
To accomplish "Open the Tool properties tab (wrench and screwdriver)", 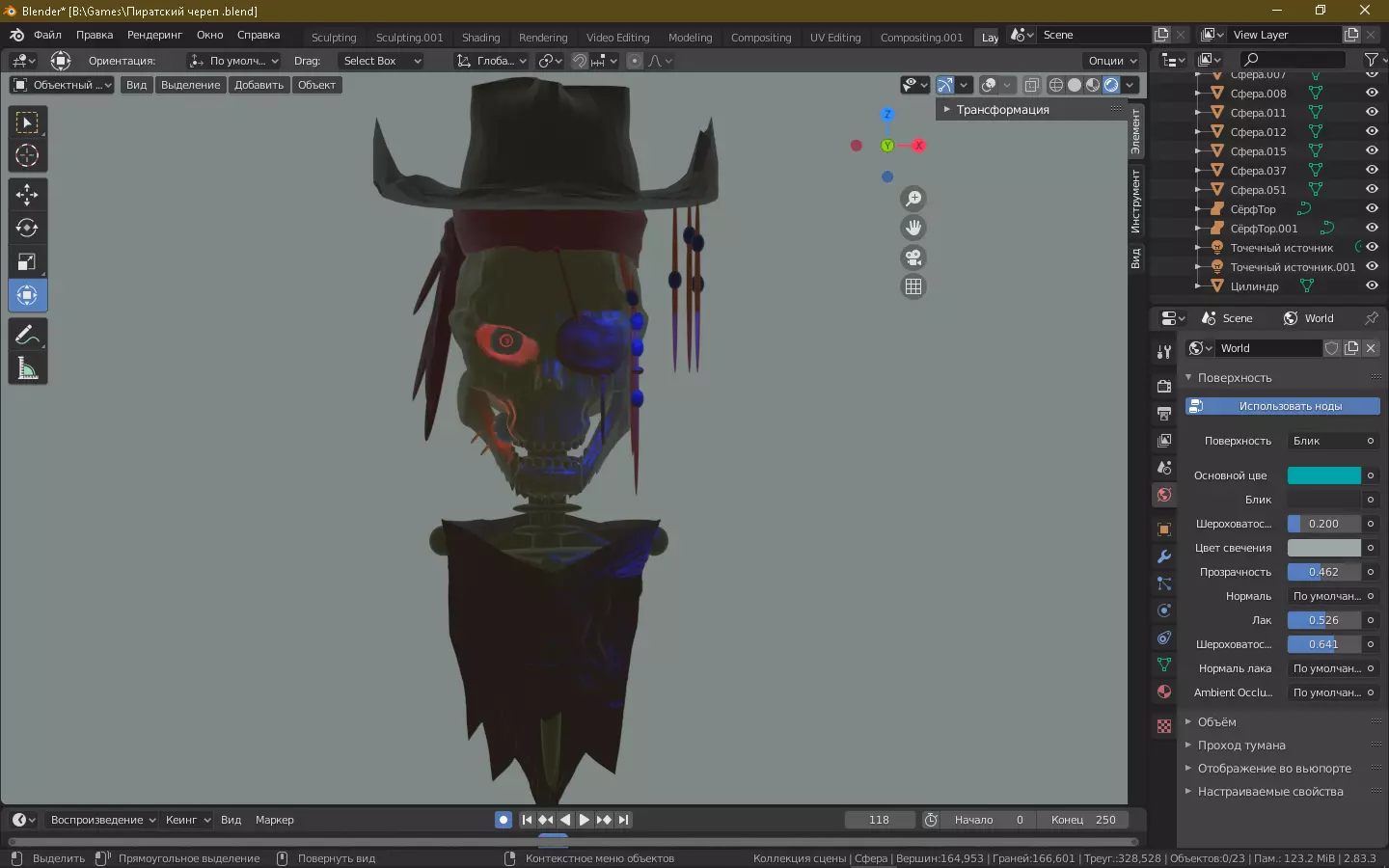I will [x=1164, y=352].
